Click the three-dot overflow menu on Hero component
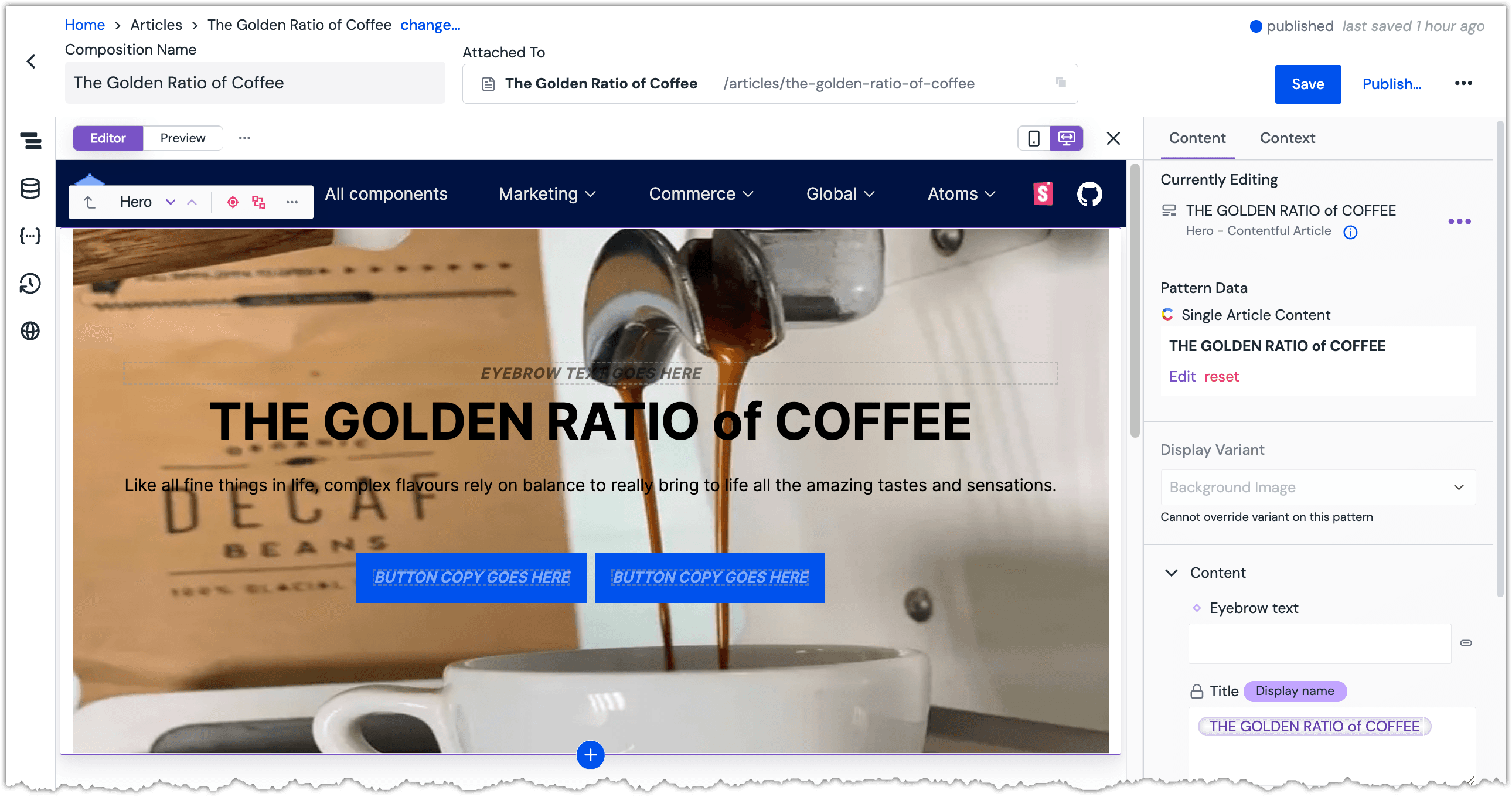This screenshot has height=797, width=1512. click(x=293, y=202)
